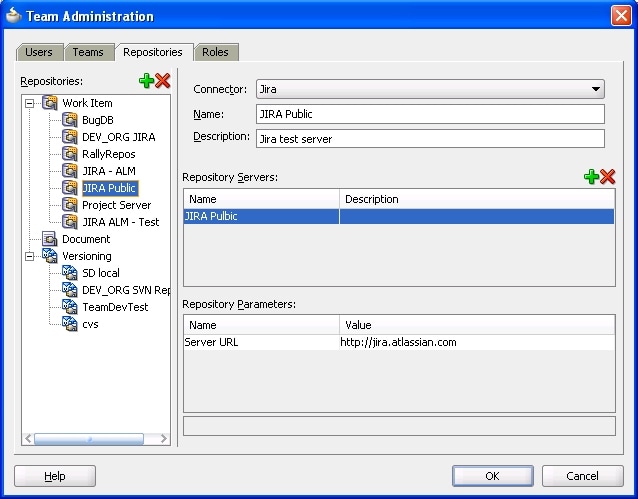This screenshot has height=499, width=638.
Task: Click the Cancel button
Action: coord(582,476)
